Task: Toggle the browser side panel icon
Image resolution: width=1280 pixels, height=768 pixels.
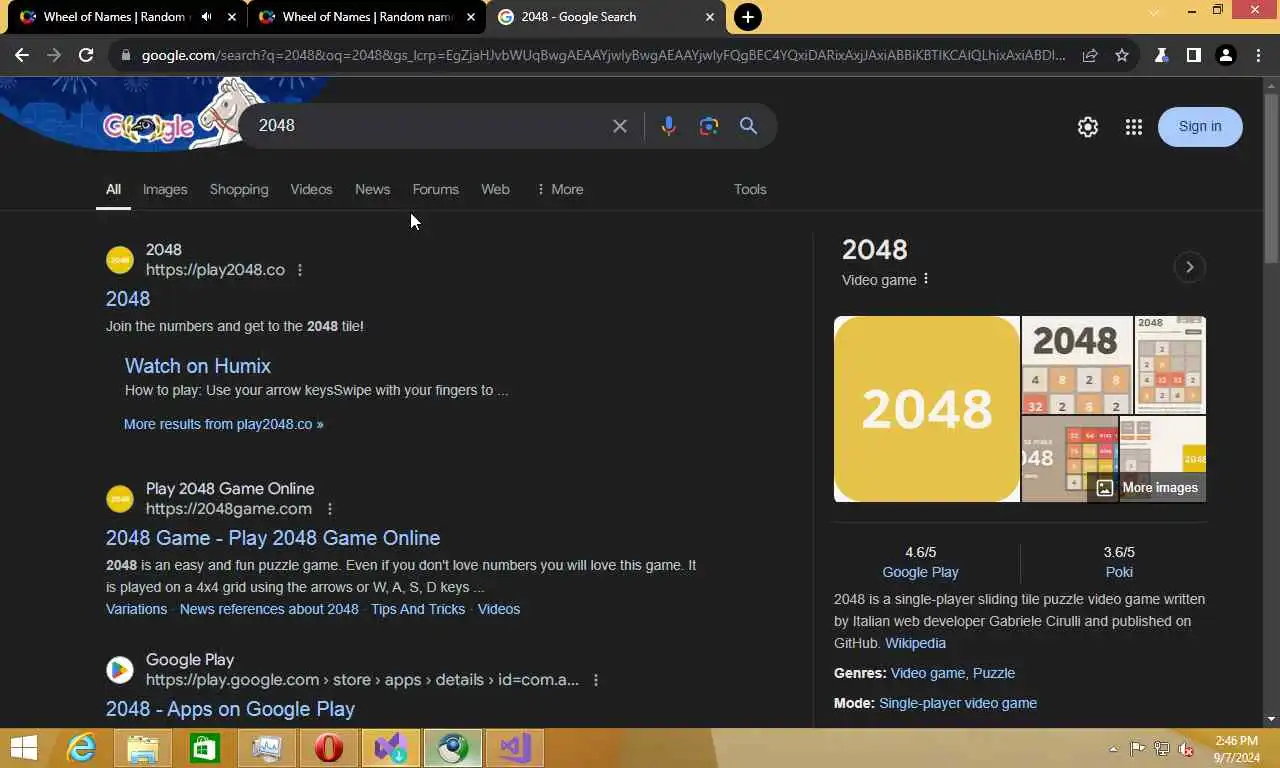Action: [x=1193, y=56]
